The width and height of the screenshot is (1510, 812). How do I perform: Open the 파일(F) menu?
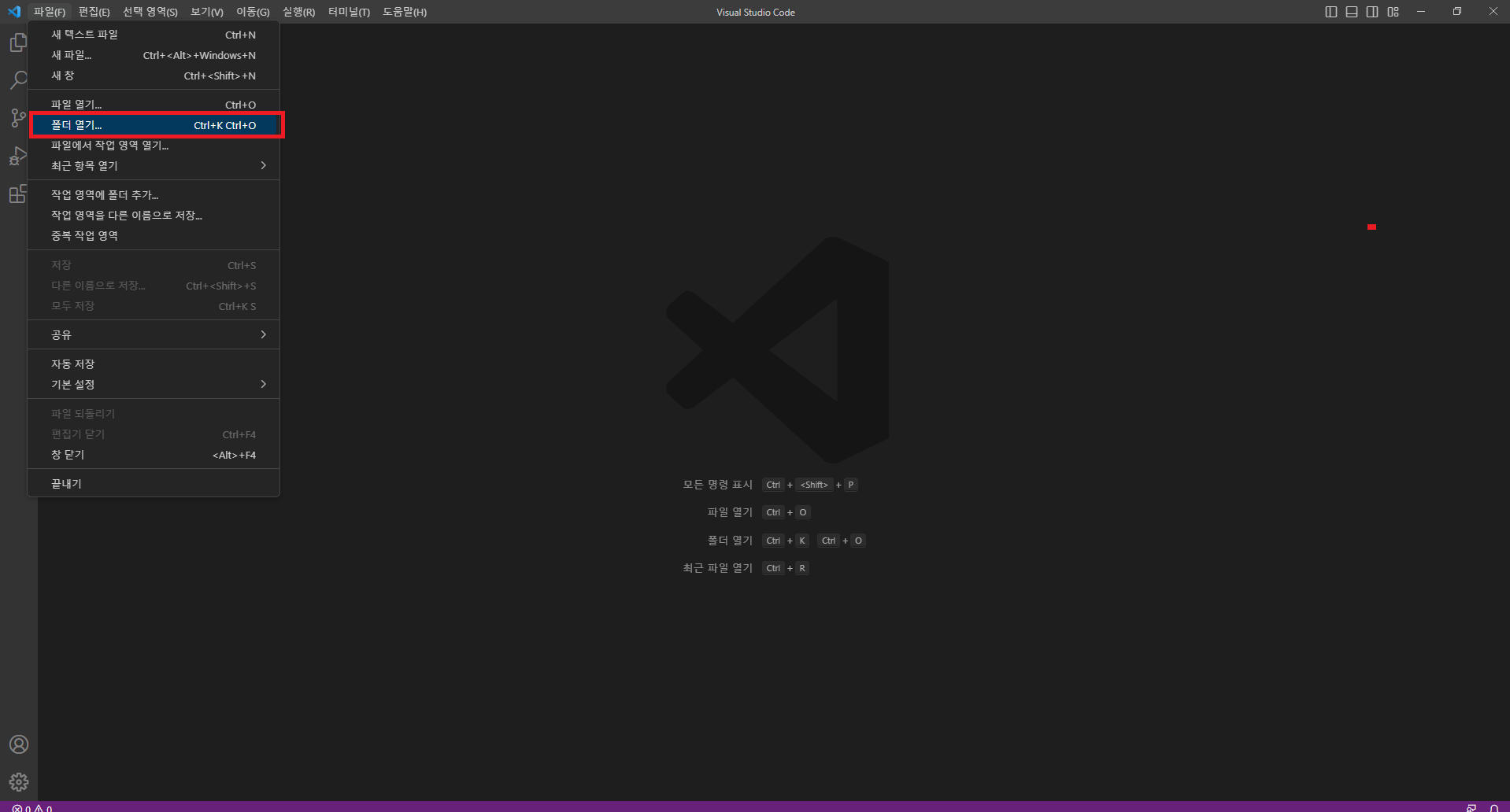tap(50, 12)
